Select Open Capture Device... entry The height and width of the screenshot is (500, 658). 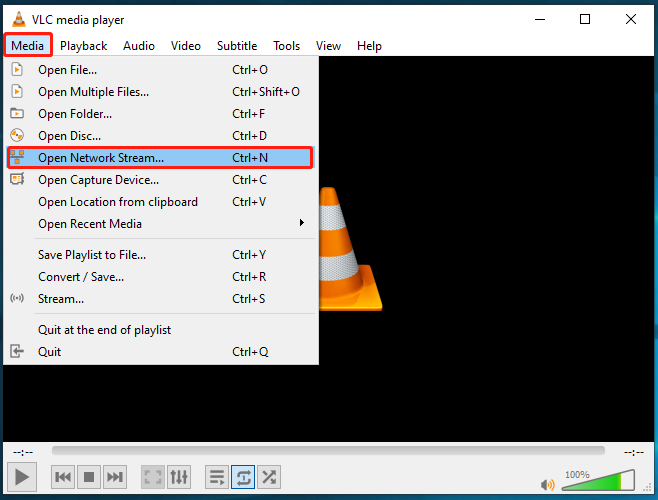tap(161, 180)
